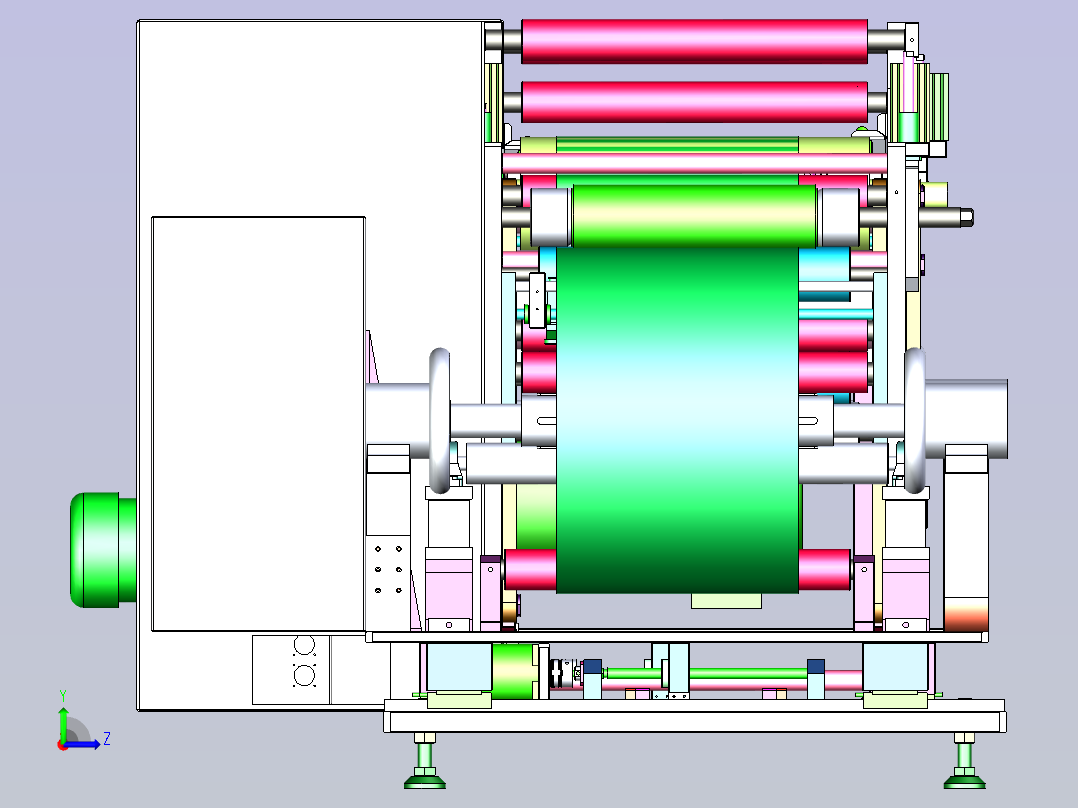Screen dimensions: 1078x808
Task: Select the green roller above the film web
Action: click(x=694, y=215)
